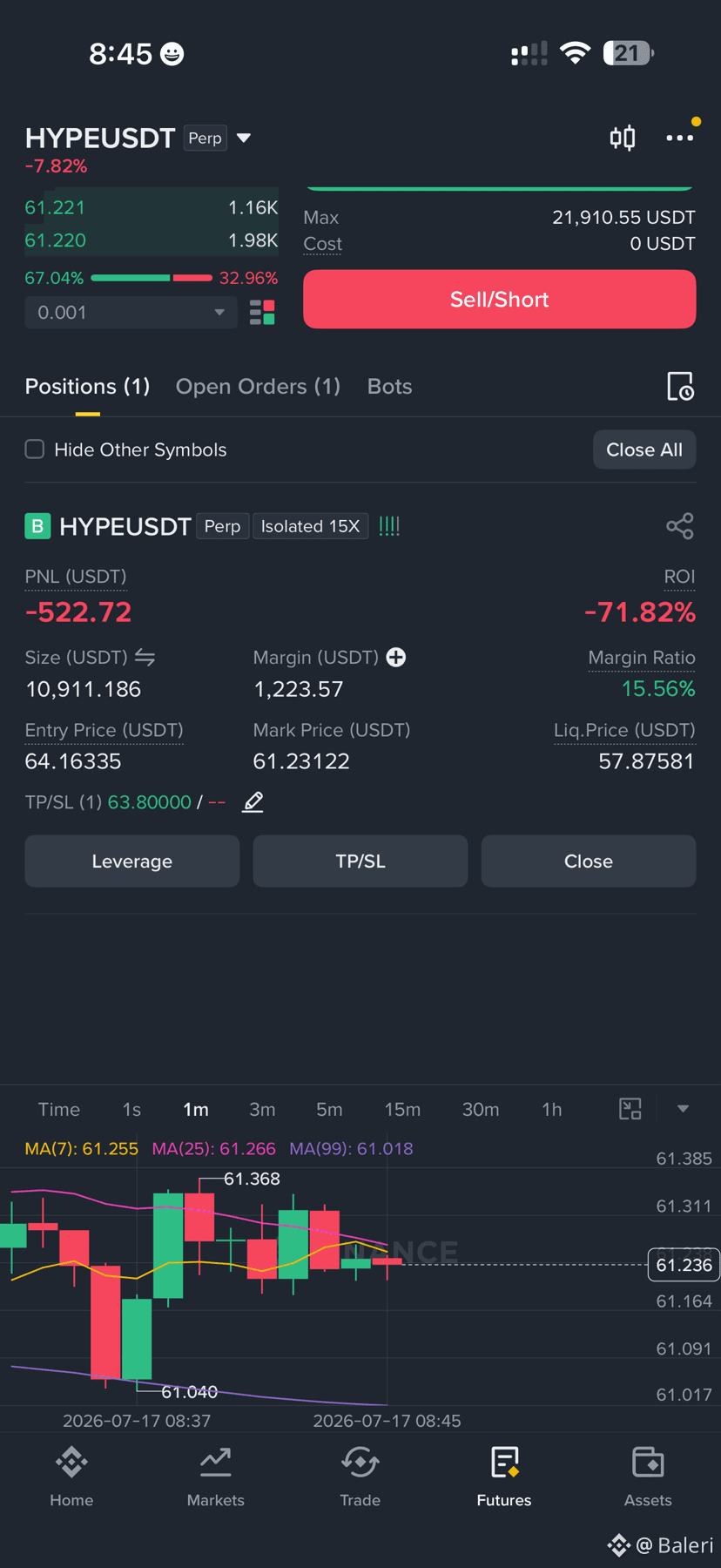This screenshot has width=721, height=1568.
Task: Share the HYPEUSDT position
Action: click(680, 526)
